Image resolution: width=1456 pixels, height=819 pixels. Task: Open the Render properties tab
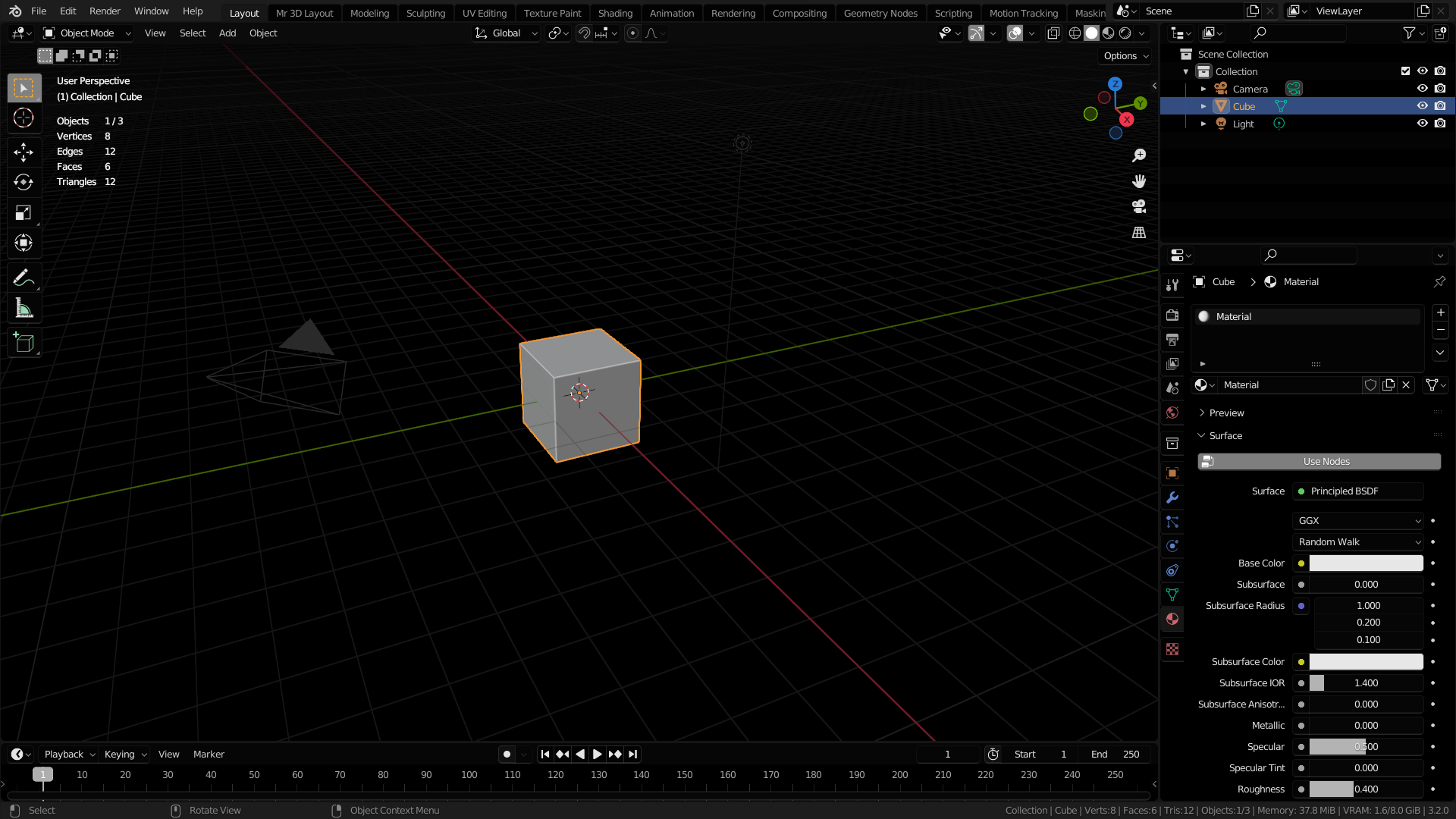(x=1172, y=315)
